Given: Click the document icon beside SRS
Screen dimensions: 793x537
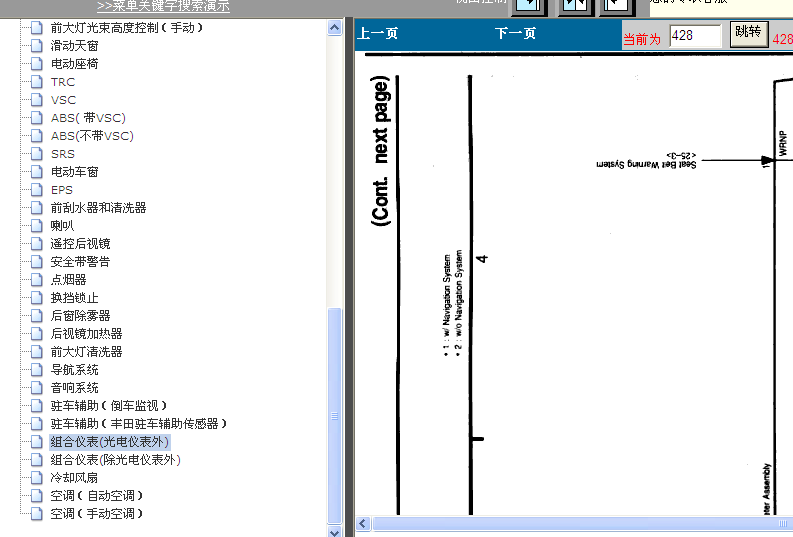Looking at the screenshot, I should pyautogui.click(x=36, y=154).
